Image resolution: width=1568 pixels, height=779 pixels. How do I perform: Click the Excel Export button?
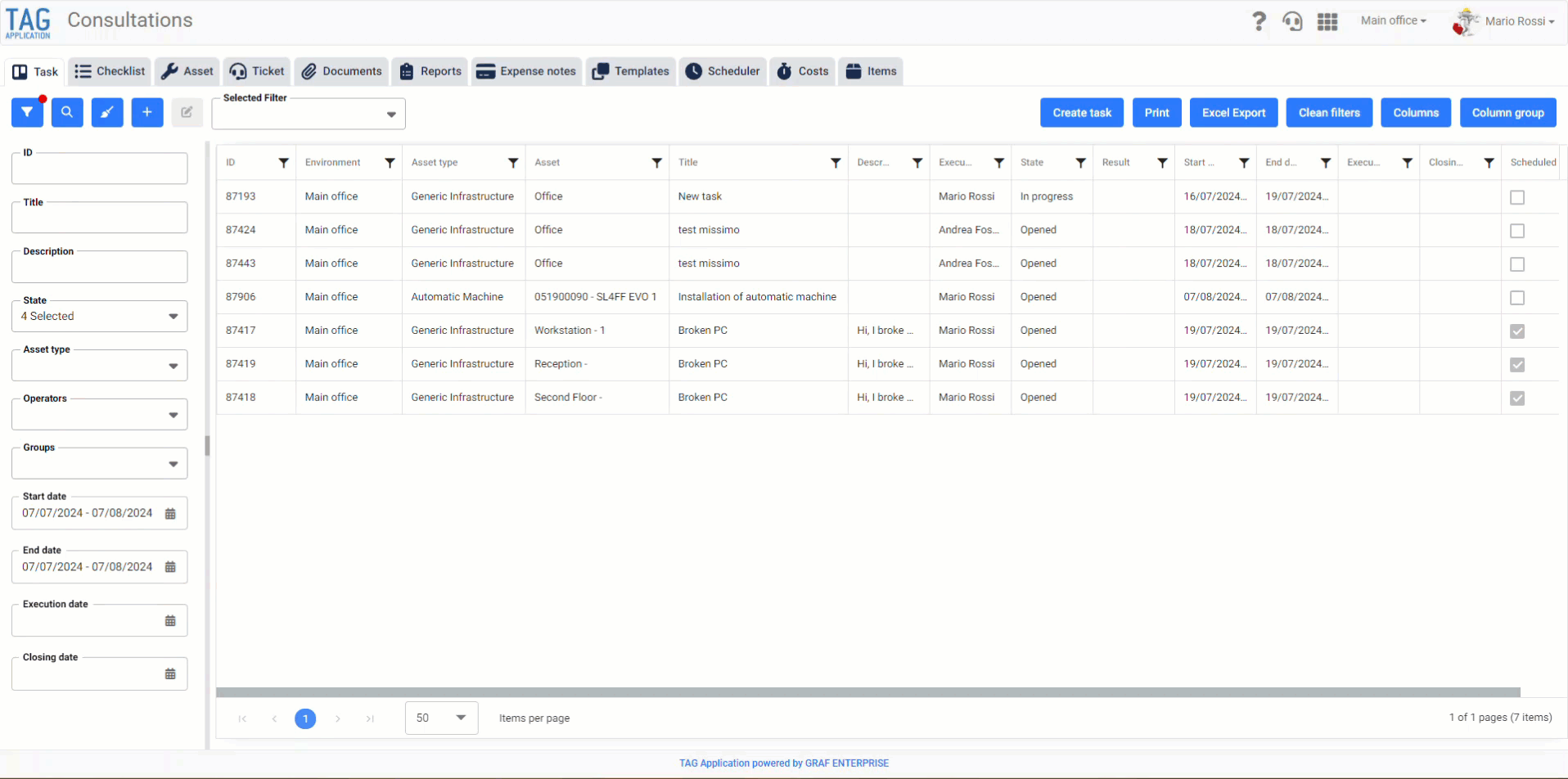click(1233, 113)
